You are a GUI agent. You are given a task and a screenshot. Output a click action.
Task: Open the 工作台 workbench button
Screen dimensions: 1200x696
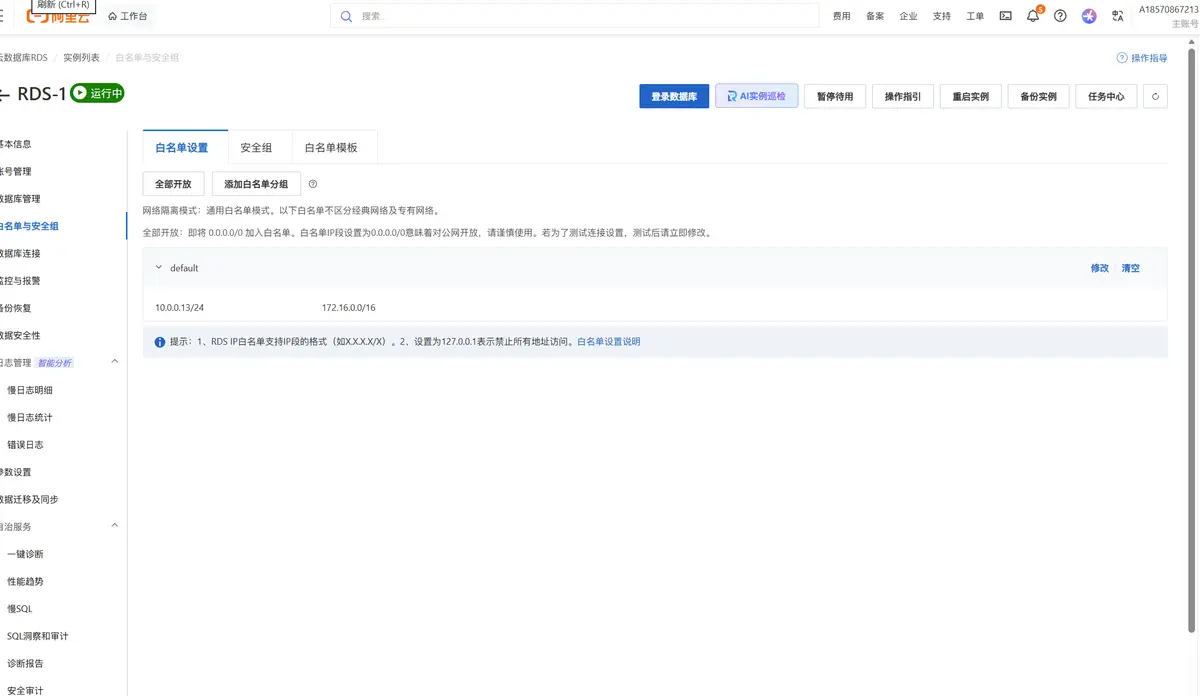tap(127, 16)
